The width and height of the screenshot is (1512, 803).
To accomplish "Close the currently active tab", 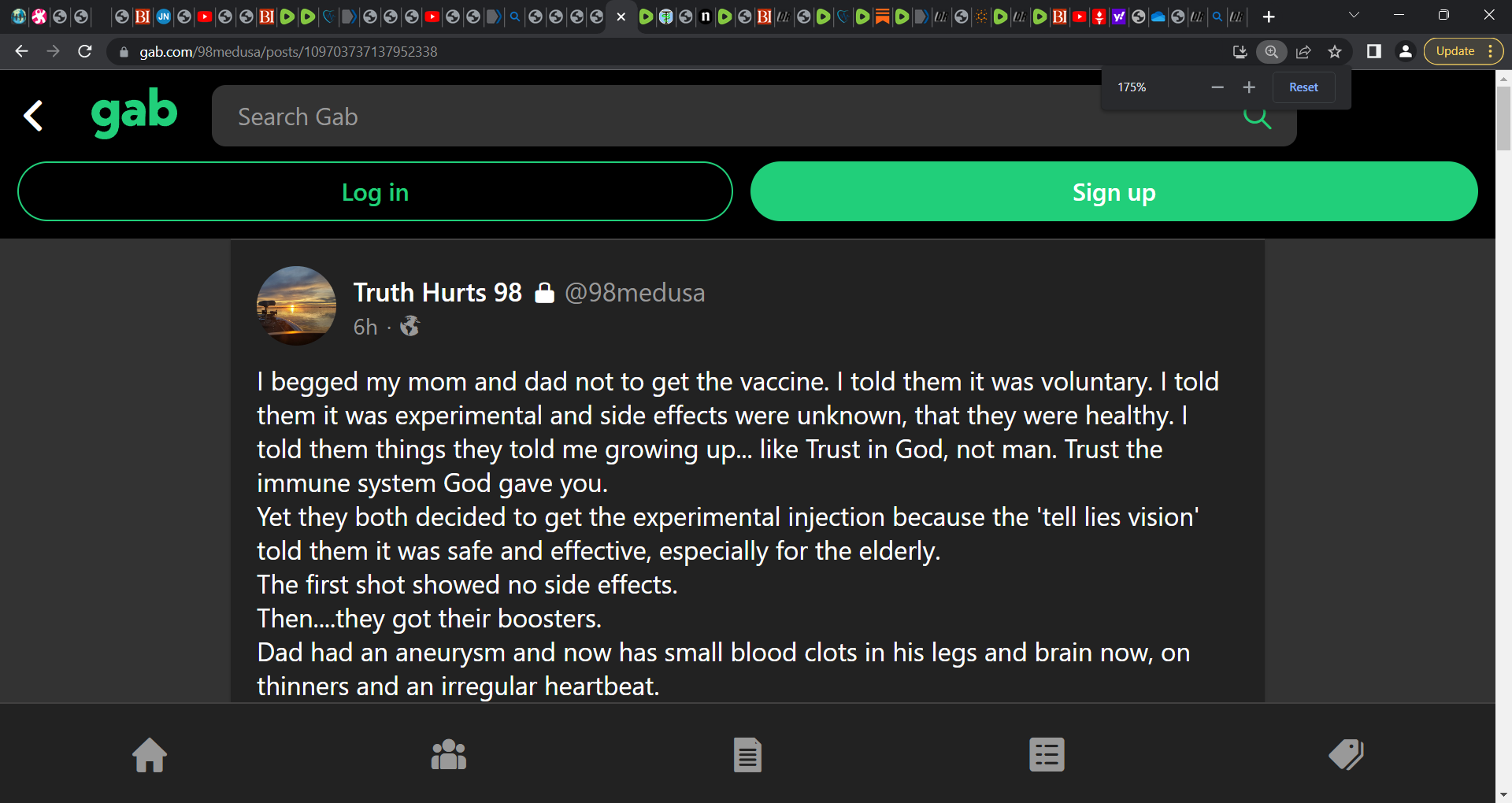I will click(621, 17).
